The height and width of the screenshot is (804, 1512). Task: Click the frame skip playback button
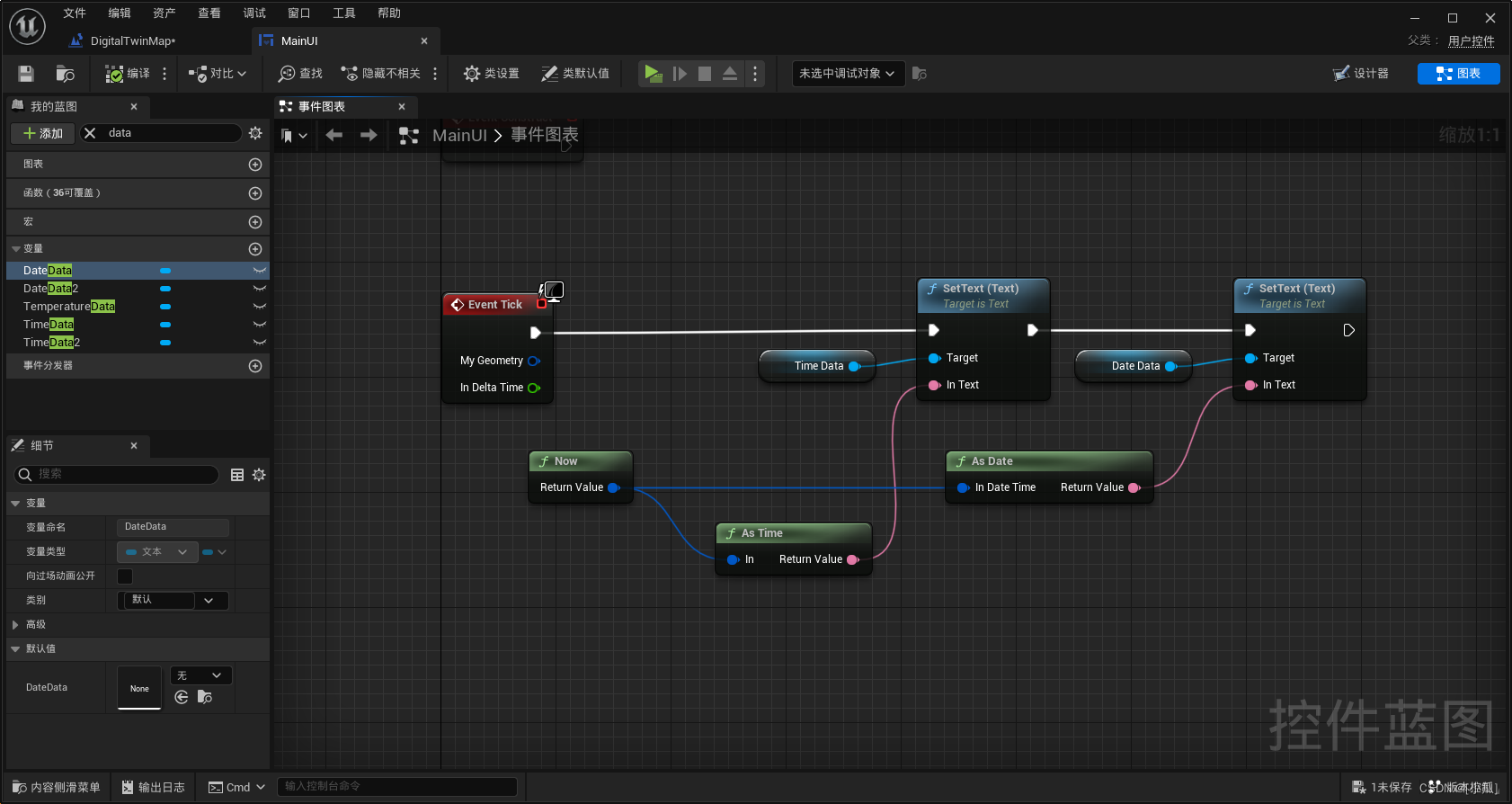[680, 74]
